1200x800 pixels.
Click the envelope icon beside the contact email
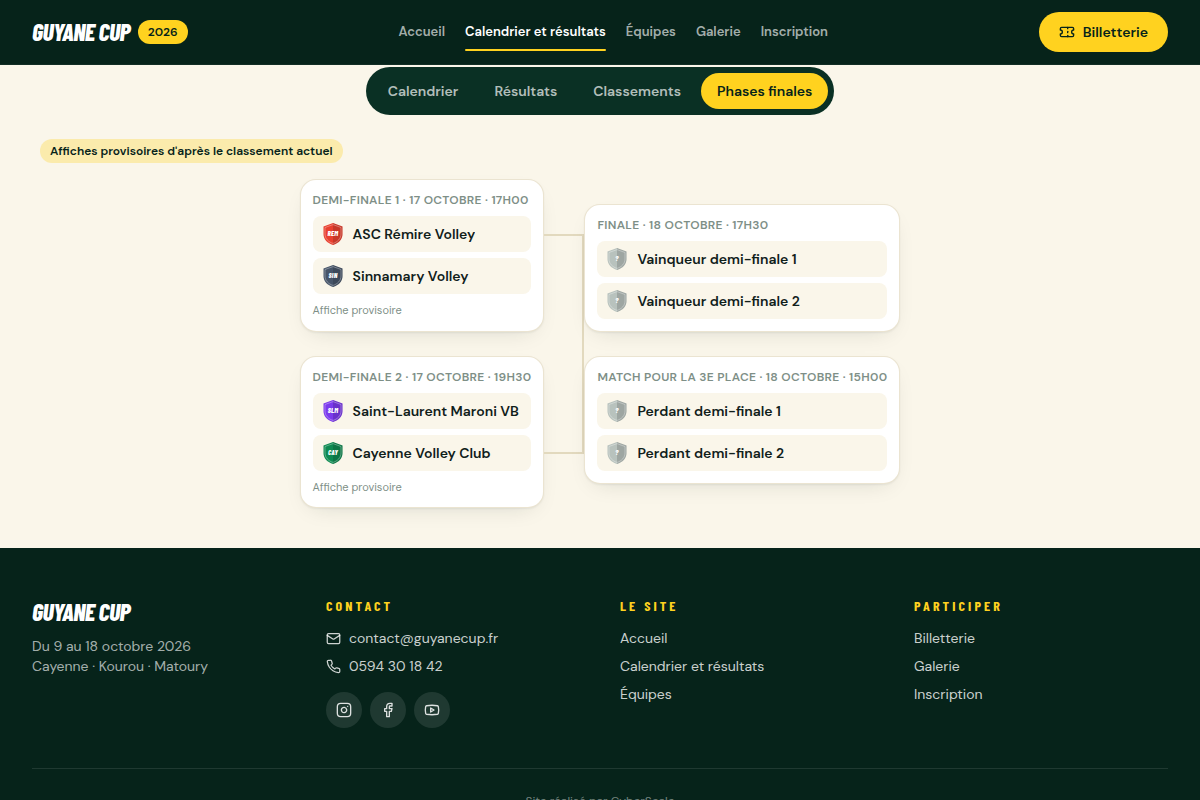(334, 638)
